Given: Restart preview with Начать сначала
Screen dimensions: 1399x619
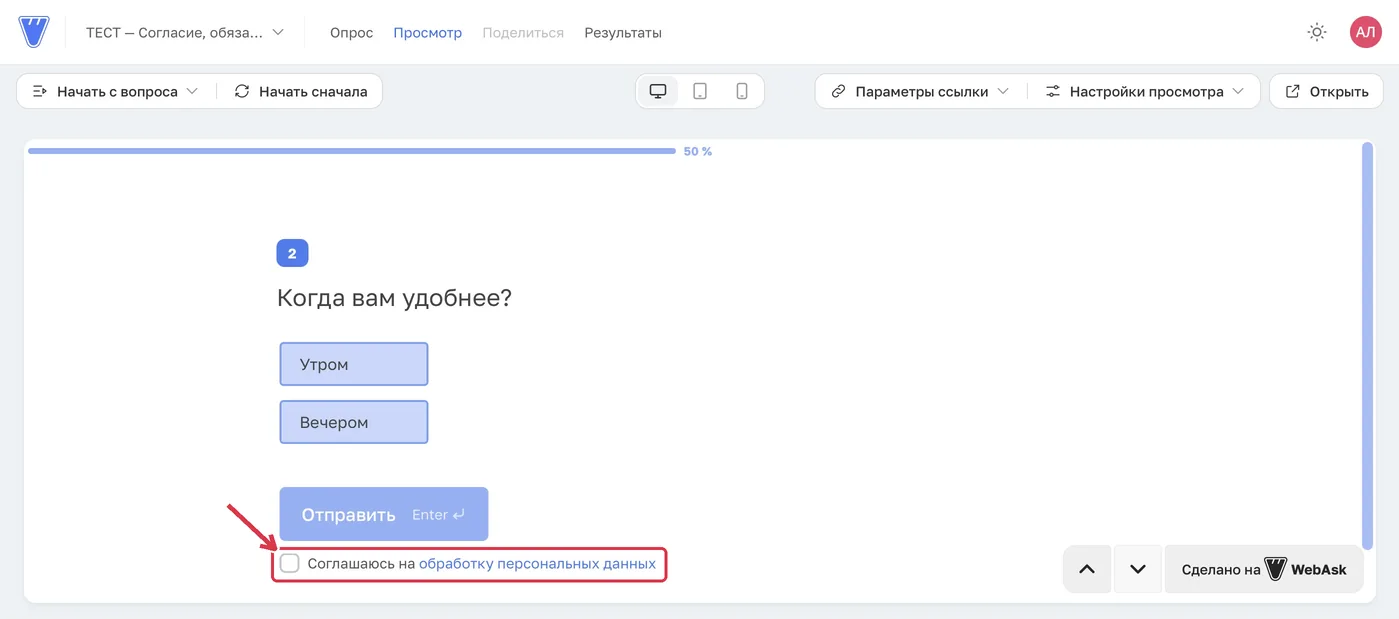Looking at the screenshot, I should [x=301, y=91].
